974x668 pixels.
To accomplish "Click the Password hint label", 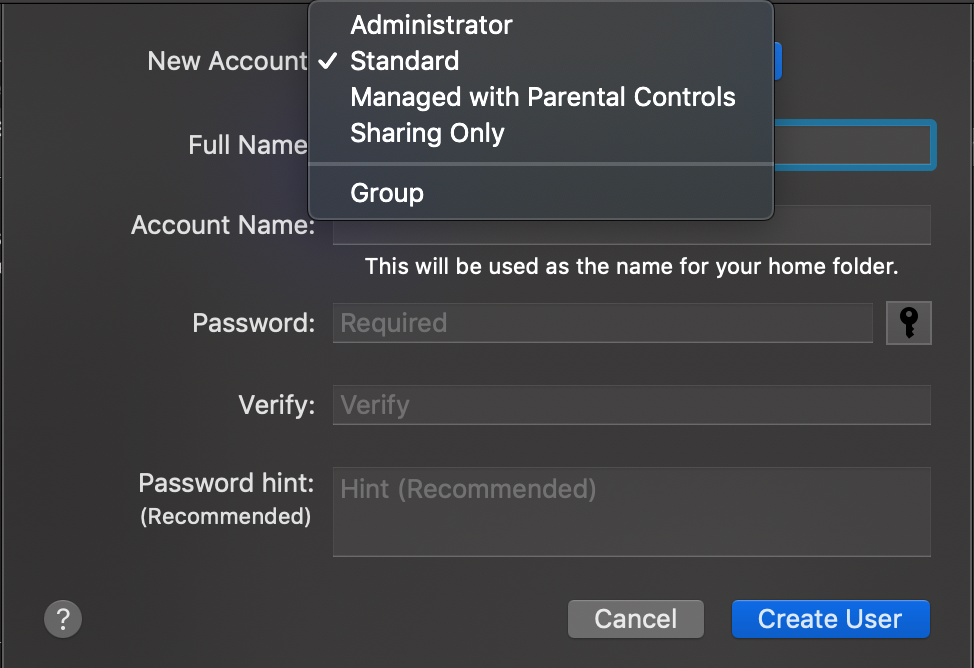I will point(226,483).
